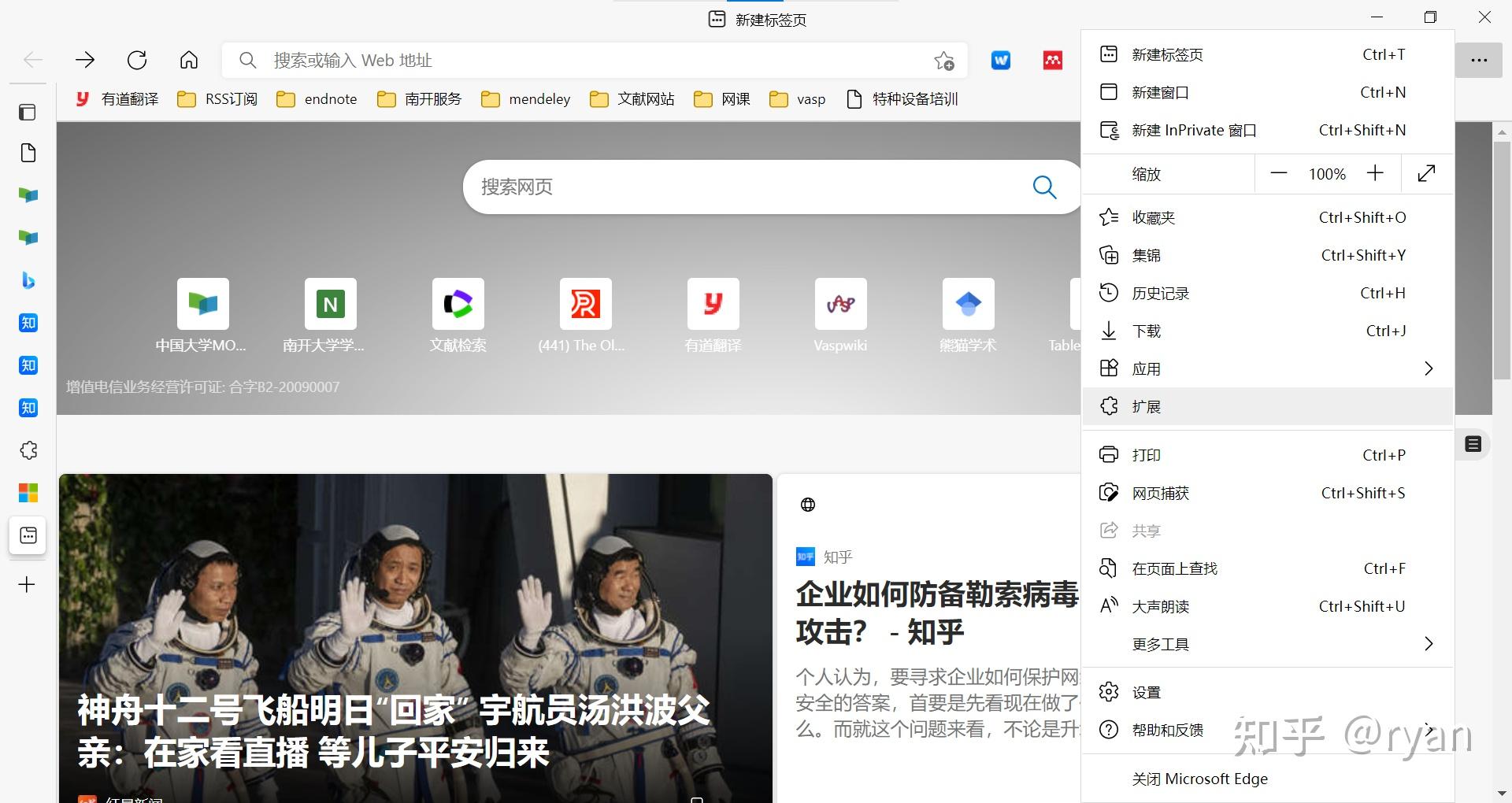Image resolution: width=1512 pixels, height=803 pixels.
Task: Select the active new tab page tab
Action: 28,535
